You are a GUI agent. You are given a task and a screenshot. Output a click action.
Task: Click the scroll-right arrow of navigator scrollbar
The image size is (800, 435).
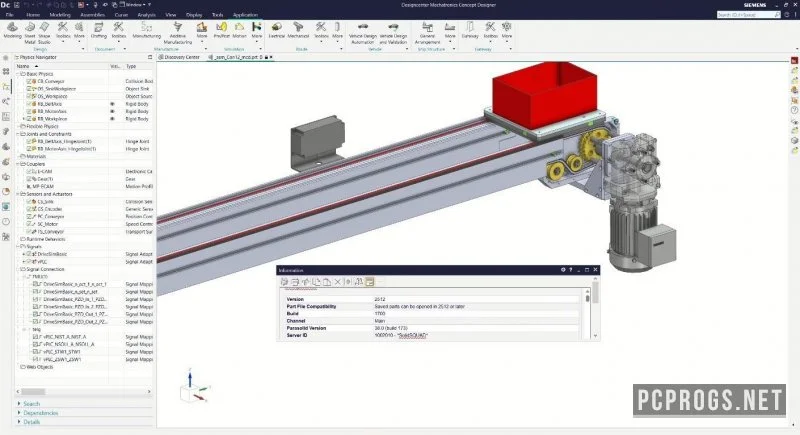coord(149,392)
